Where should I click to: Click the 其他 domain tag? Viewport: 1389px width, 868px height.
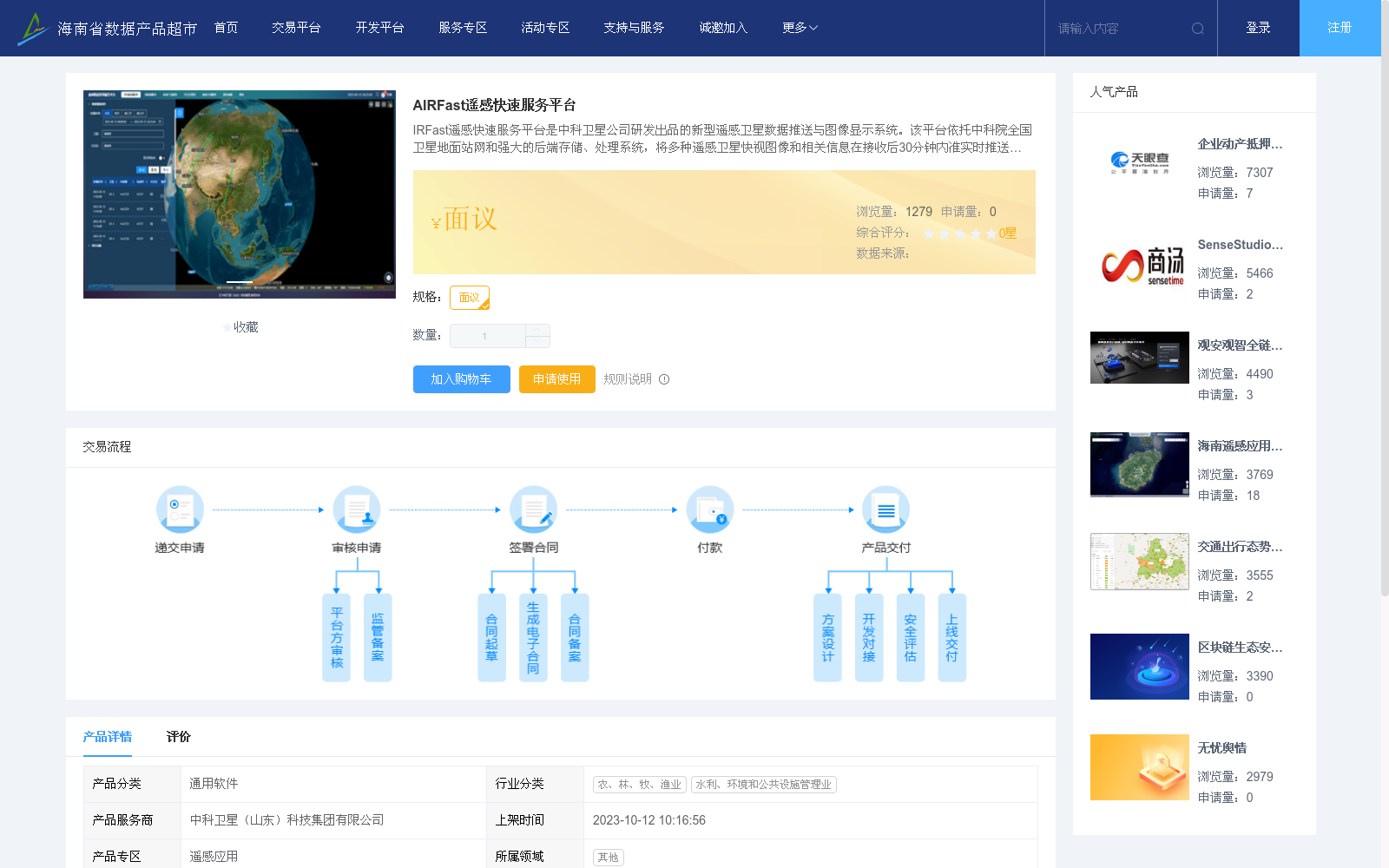click(x=609, y=858)
